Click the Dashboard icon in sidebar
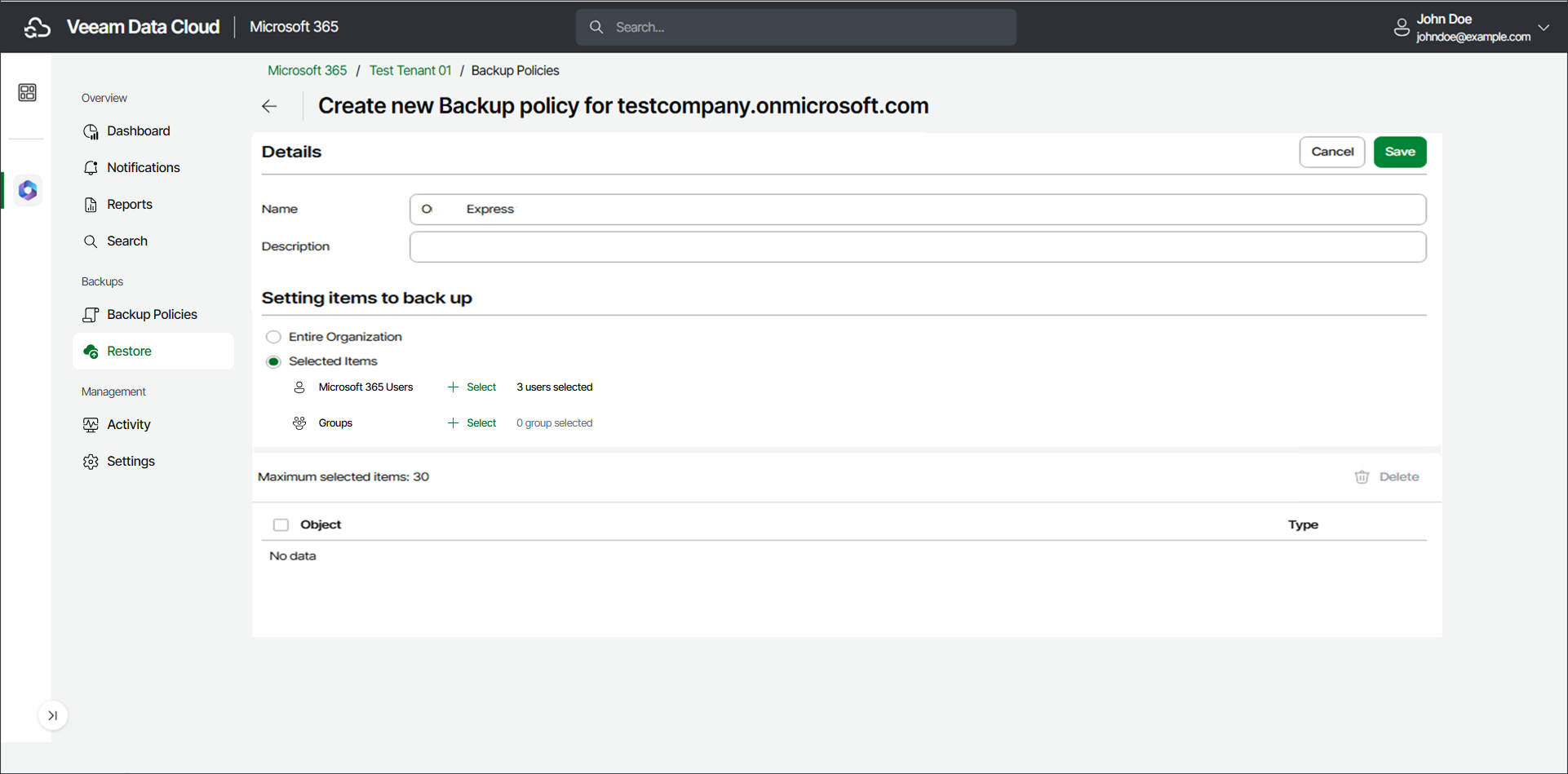This screenshot has height=774, width=1568. point(91,131)
